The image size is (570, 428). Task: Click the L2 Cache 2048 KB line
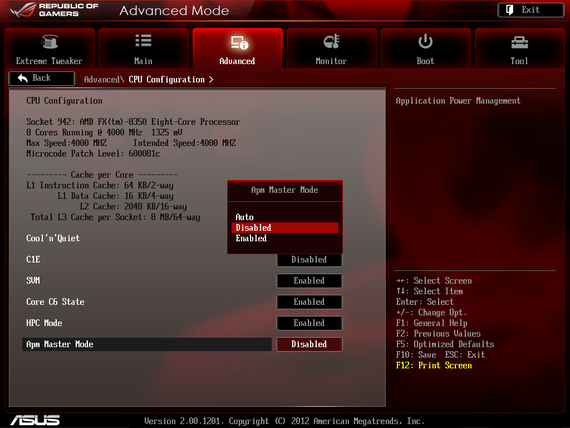(x=133, y=206)
